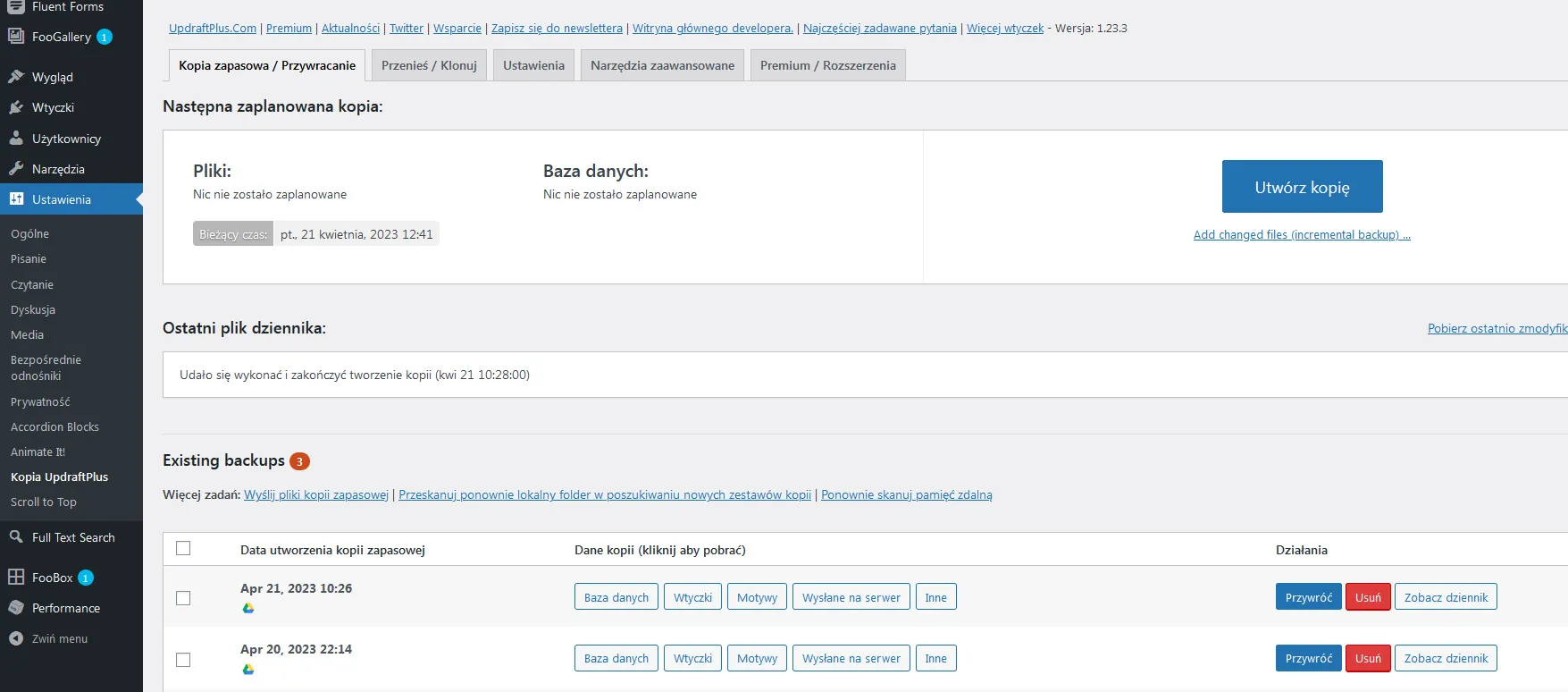Toggle the select-all backups checkbox in header

(x=183, y=549)
